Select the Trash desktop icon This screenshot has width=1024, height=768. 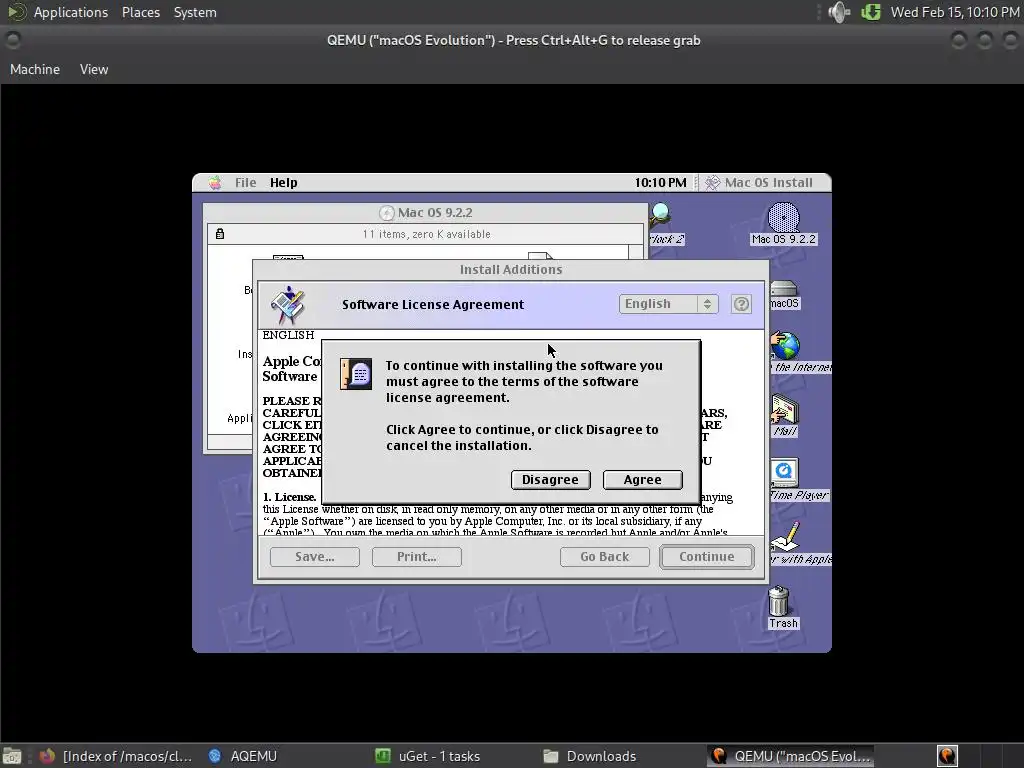[782, 607]
